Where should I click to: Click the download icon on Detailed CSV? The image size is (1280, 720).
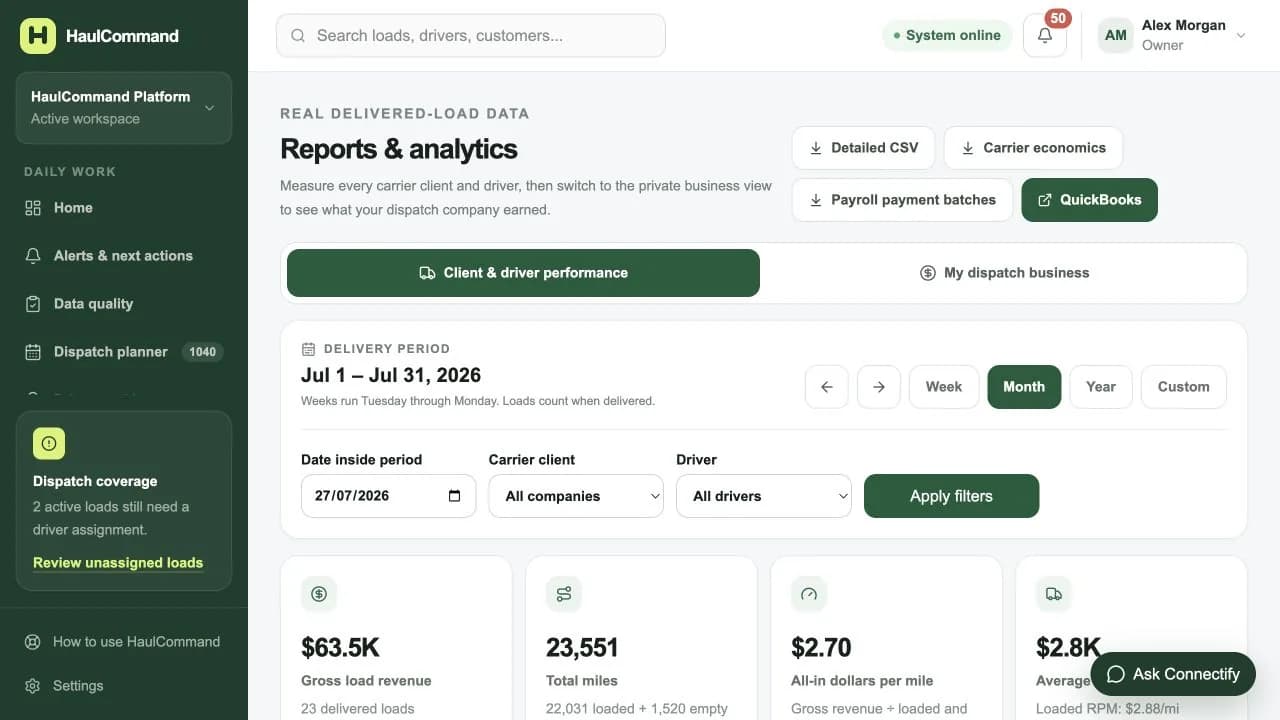click(x=815, y=148)
